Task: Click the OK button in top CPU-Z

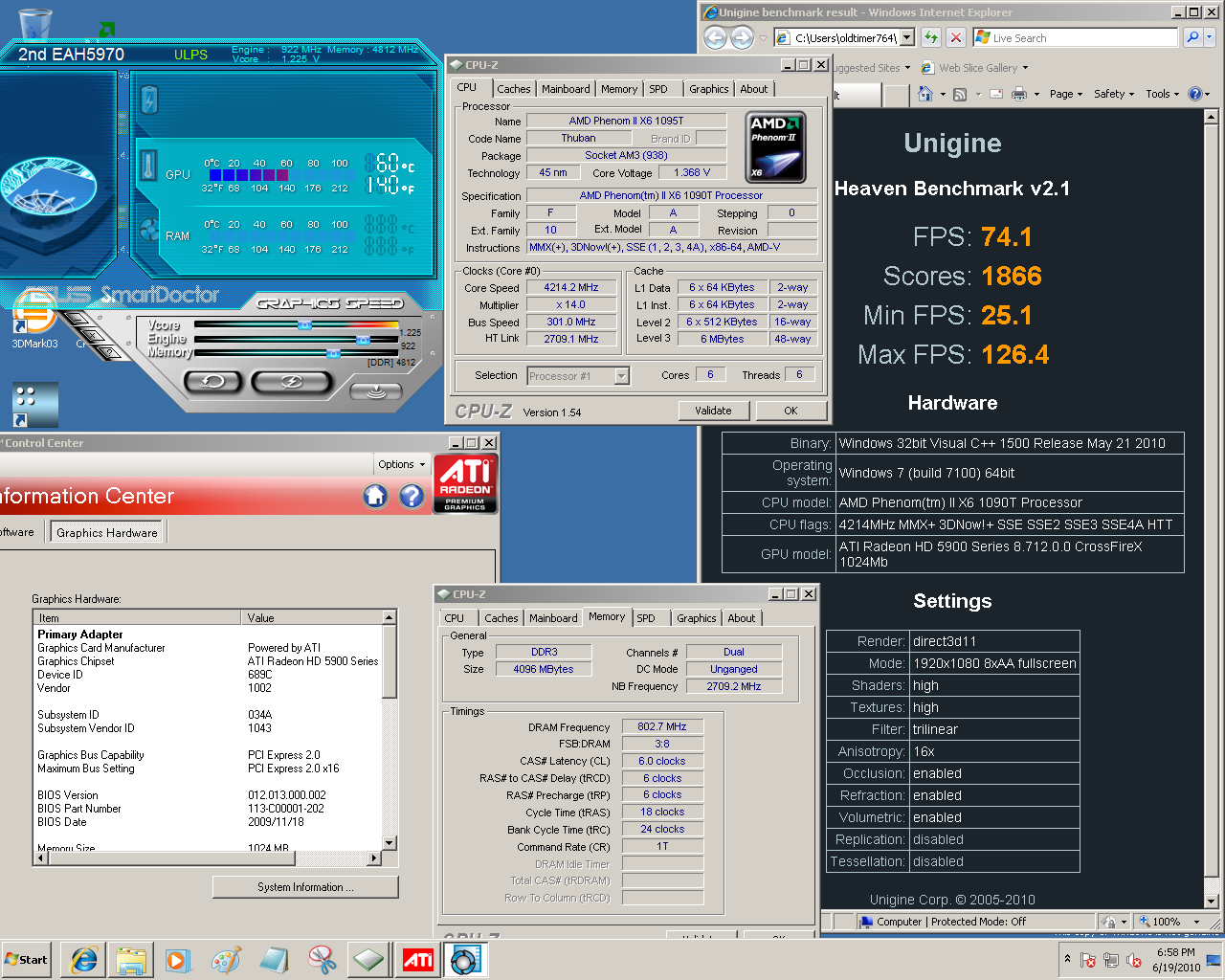Action: pos(791,411)
